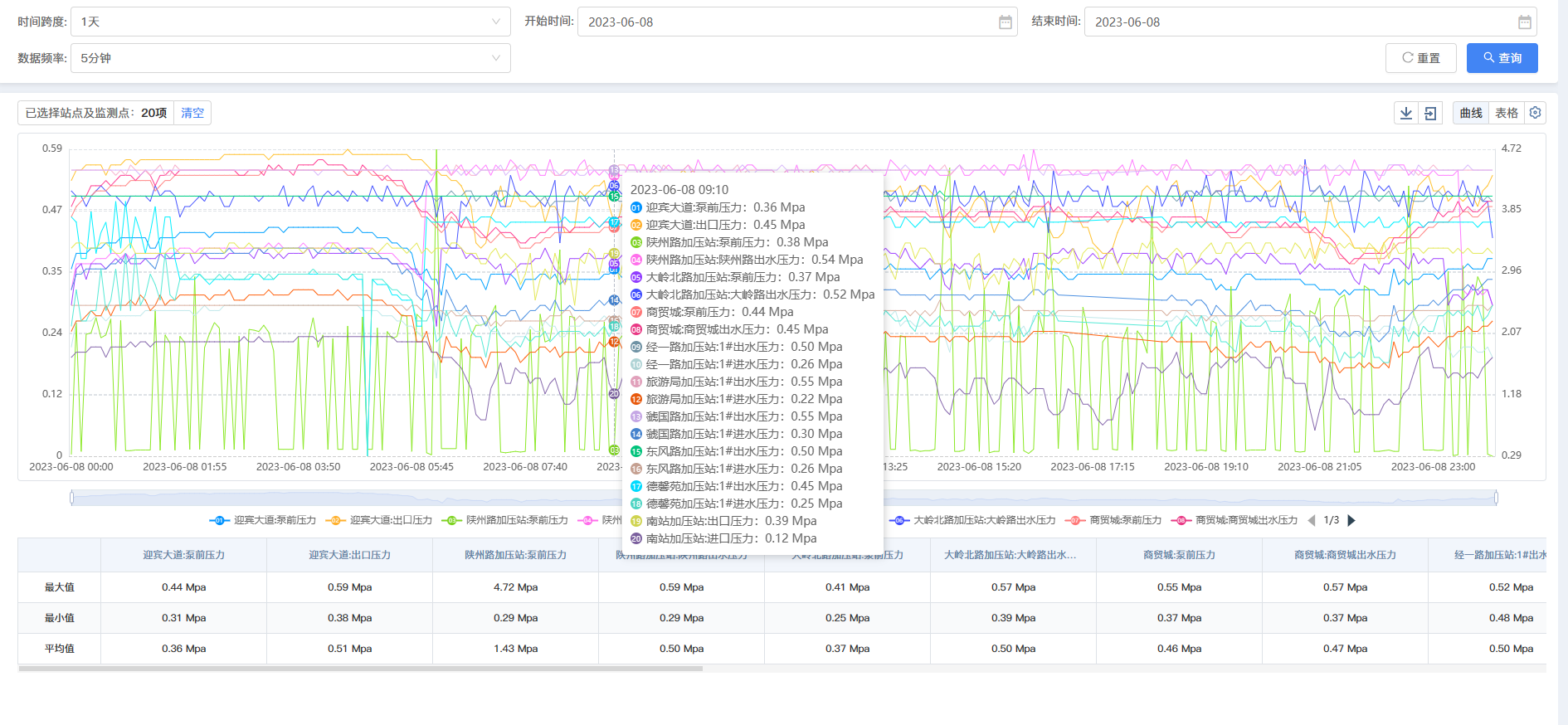This screenshot has height=725, width=1568.
Task: Go to previous legend page arrow
Action: click(x=1312, y=520)
